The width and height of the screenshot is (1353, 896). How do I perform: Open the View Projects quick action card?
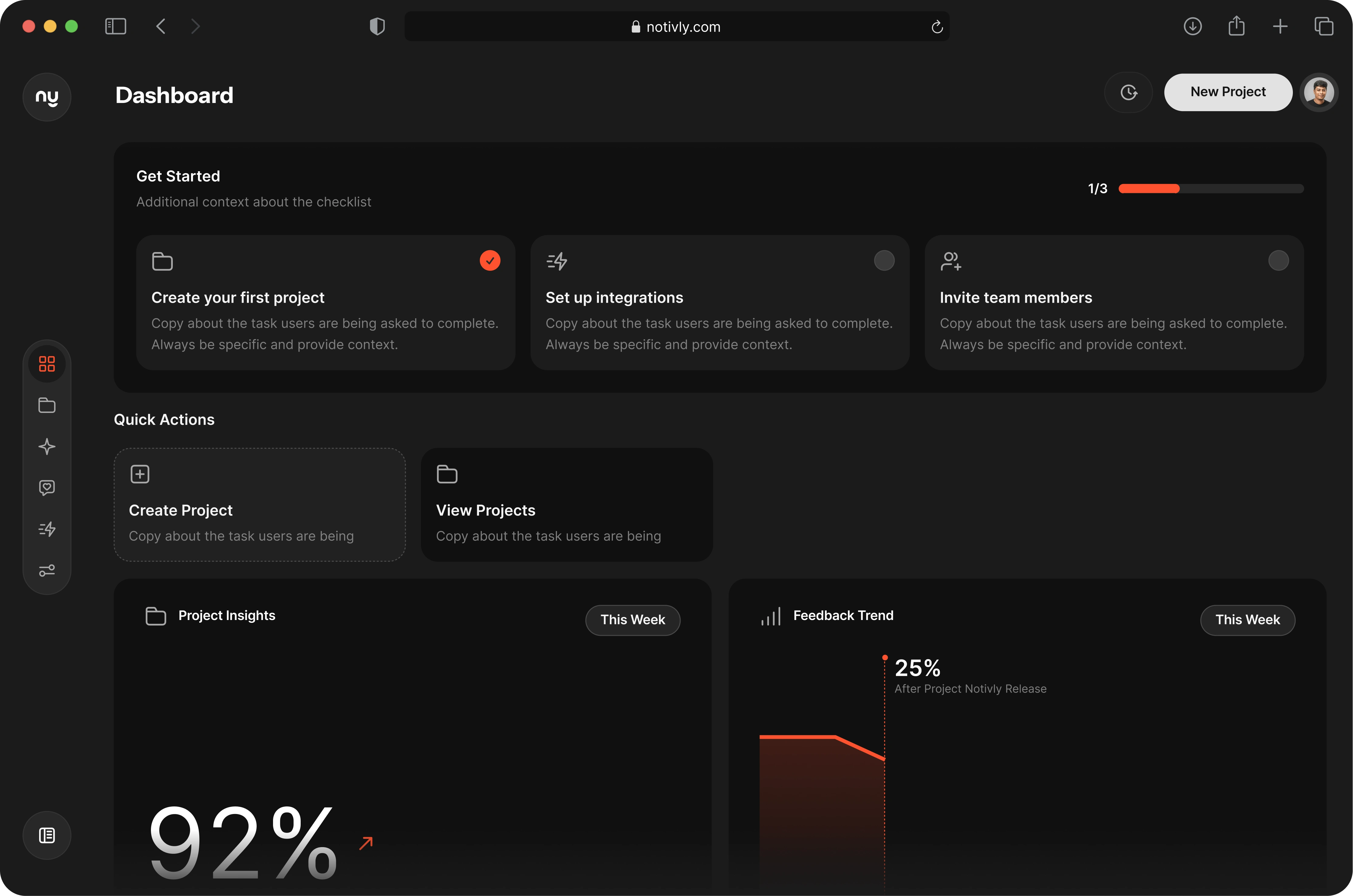tap(566, 505)
